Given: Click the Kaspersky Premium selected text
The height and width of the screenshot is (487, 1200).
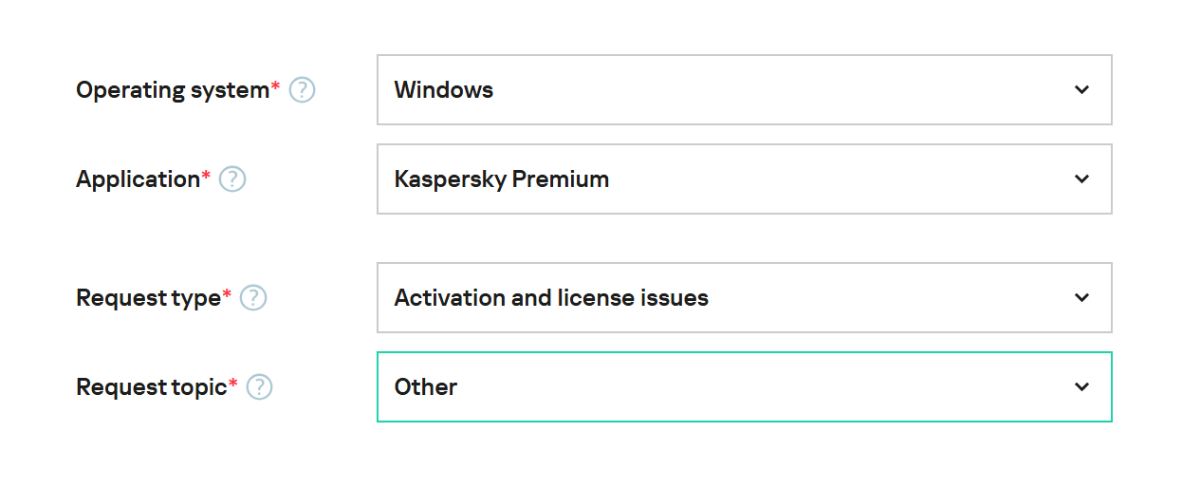Looking at the screenshot, I should (501, 179).
